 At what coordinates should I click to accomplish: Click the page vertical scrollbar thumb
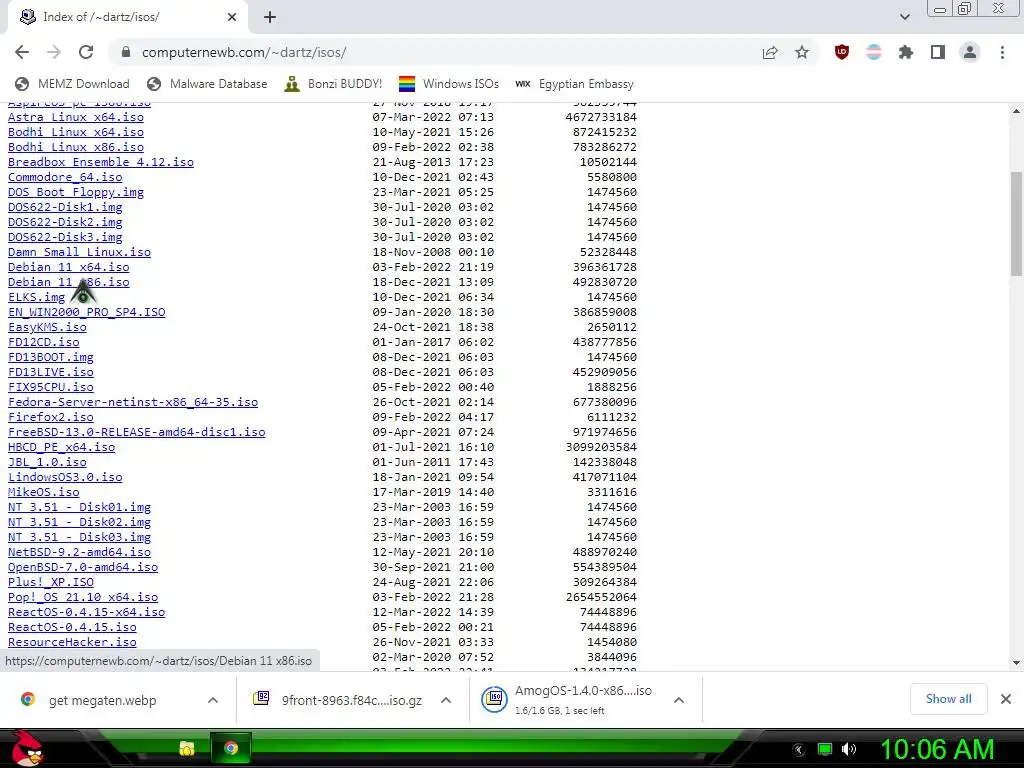(1016, 223)
